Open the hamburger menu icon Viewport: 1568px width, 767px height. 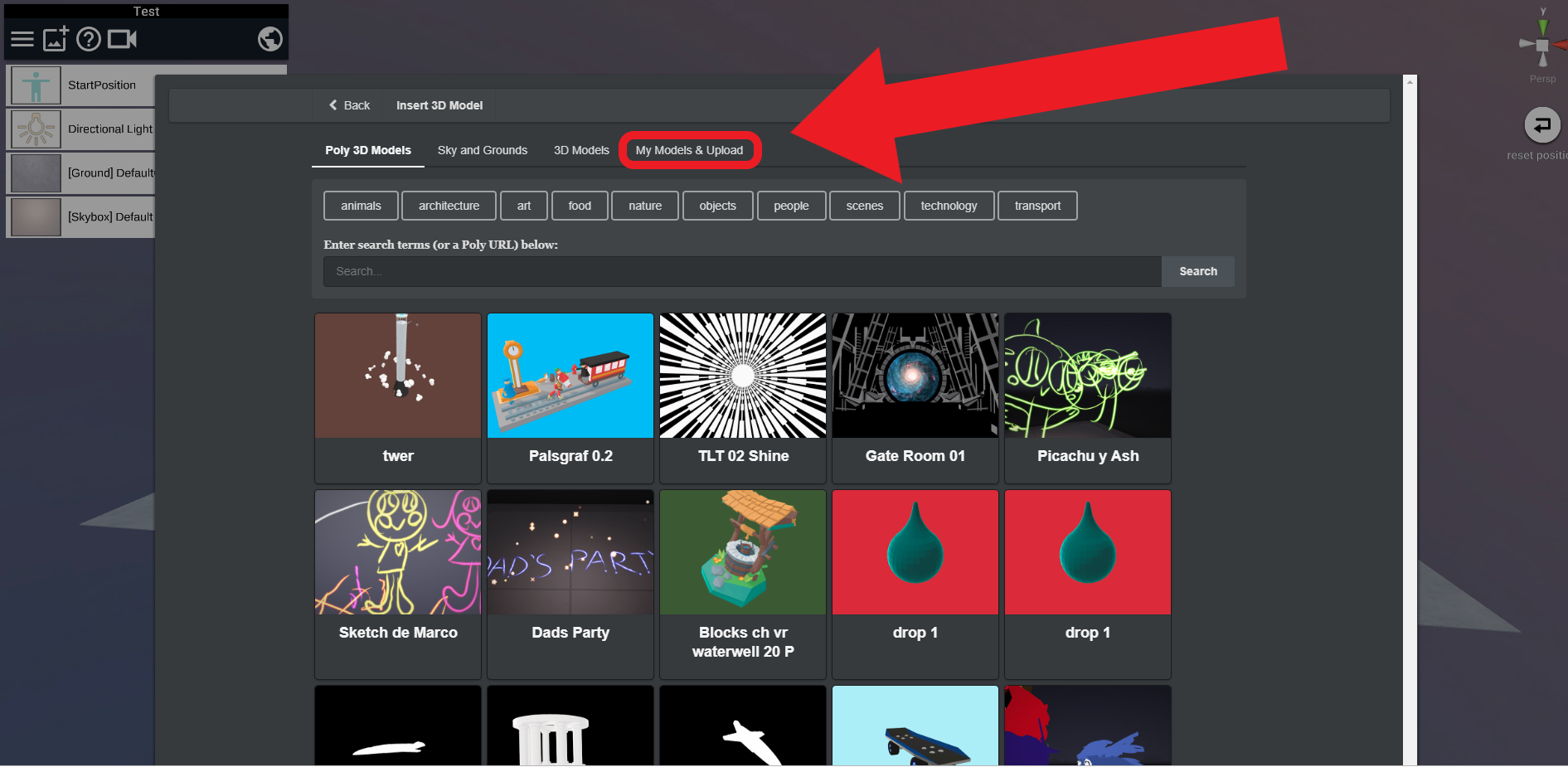click(x=22, y=39)
